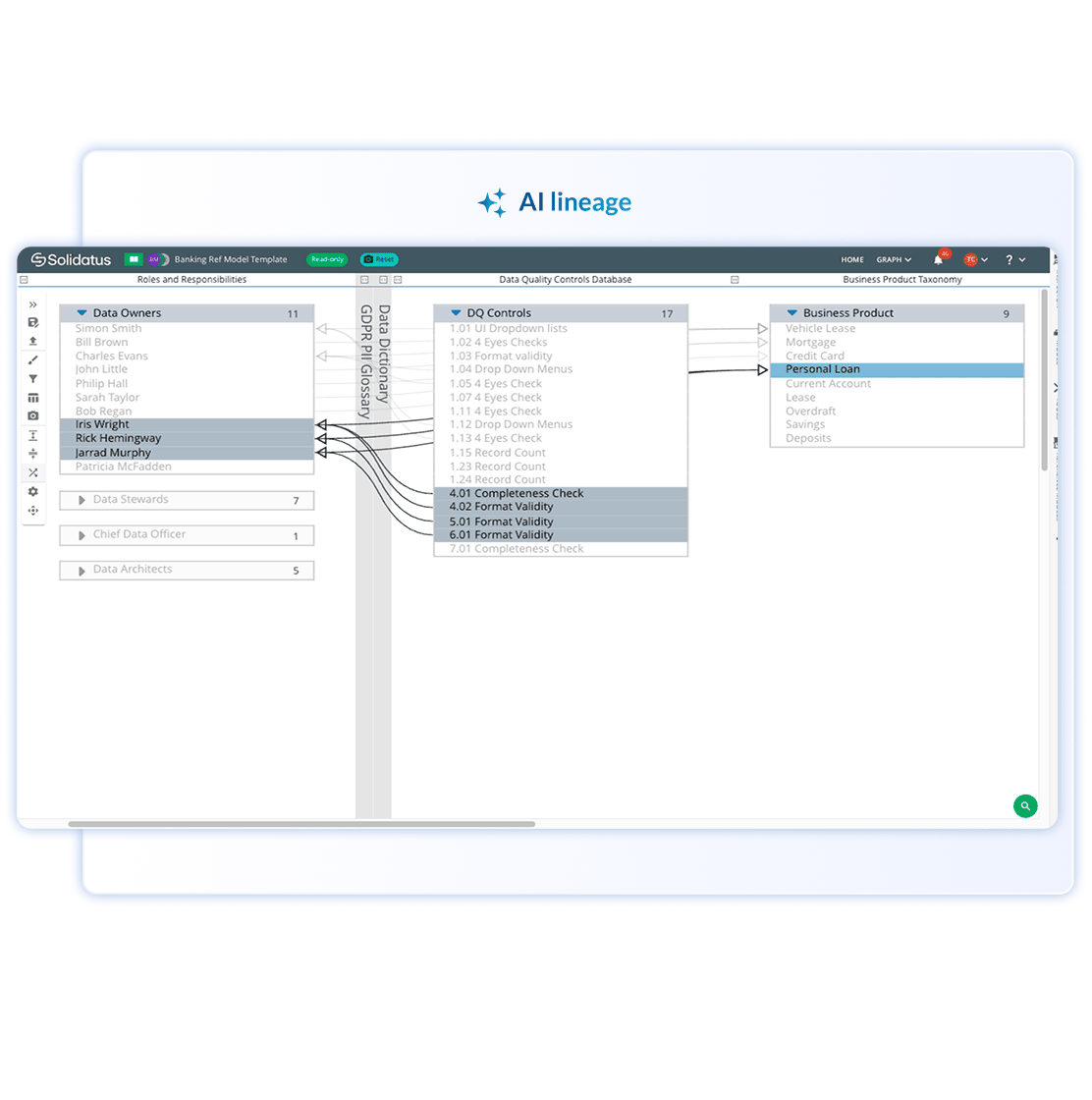Click the shuffle arrows icon in sidebar

(32, 472)
